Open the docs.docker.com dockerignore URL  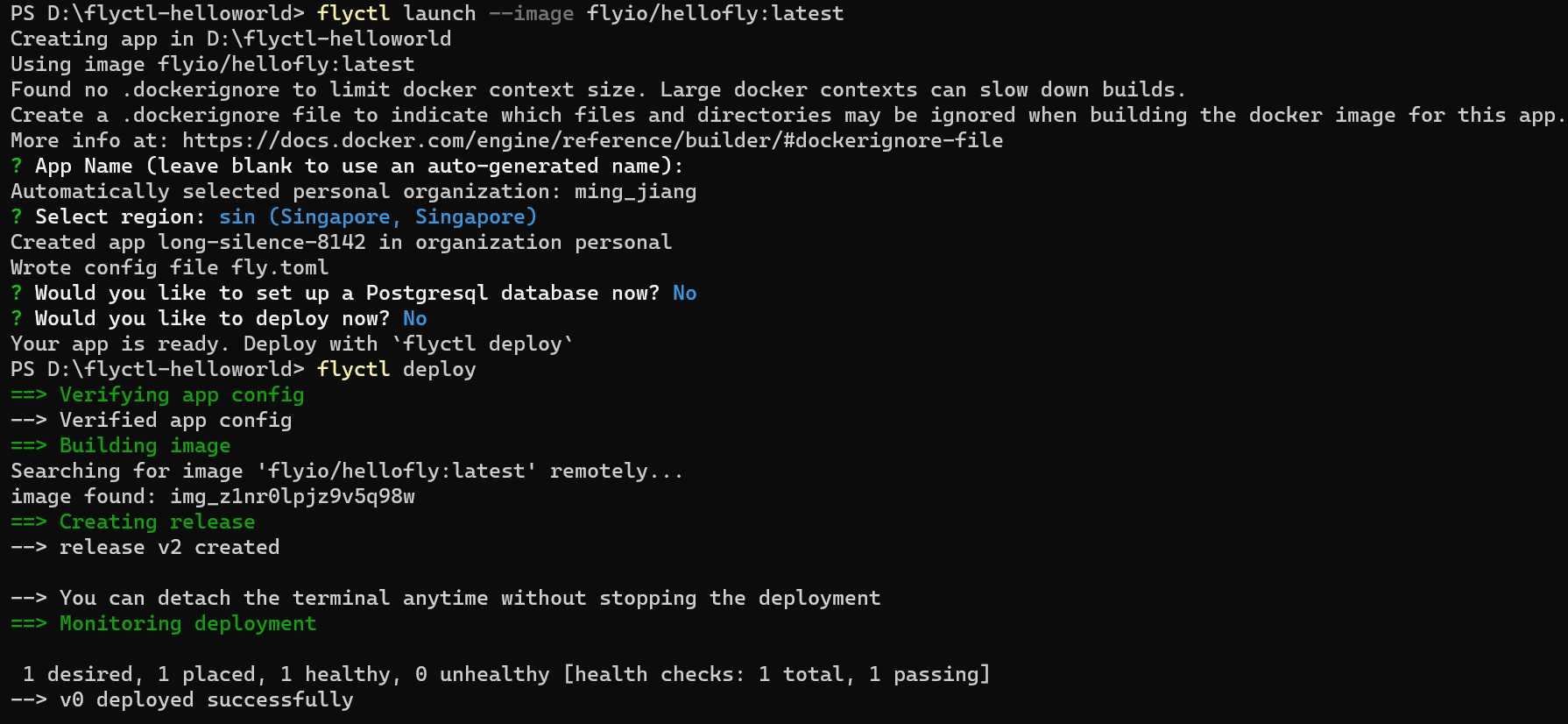pos(592,140)
